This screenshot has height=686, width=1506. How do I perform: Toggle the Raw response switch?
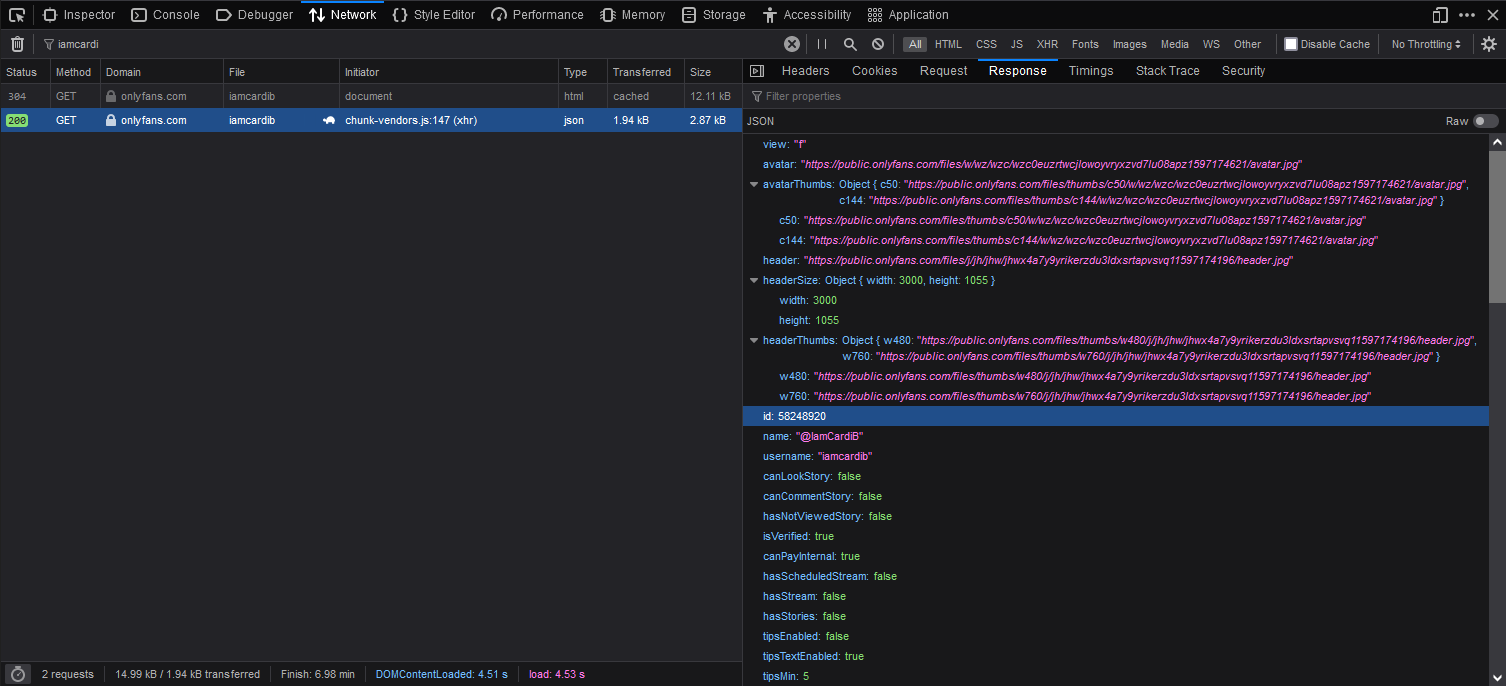pos(1485,121)
